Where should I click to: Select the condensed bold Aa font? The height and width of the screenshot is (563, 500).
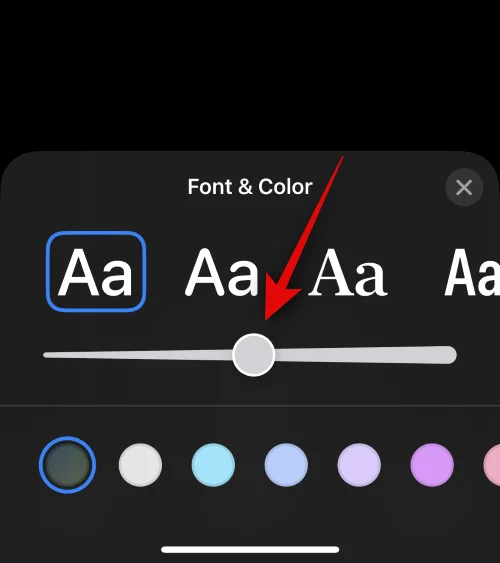point(472,272)
